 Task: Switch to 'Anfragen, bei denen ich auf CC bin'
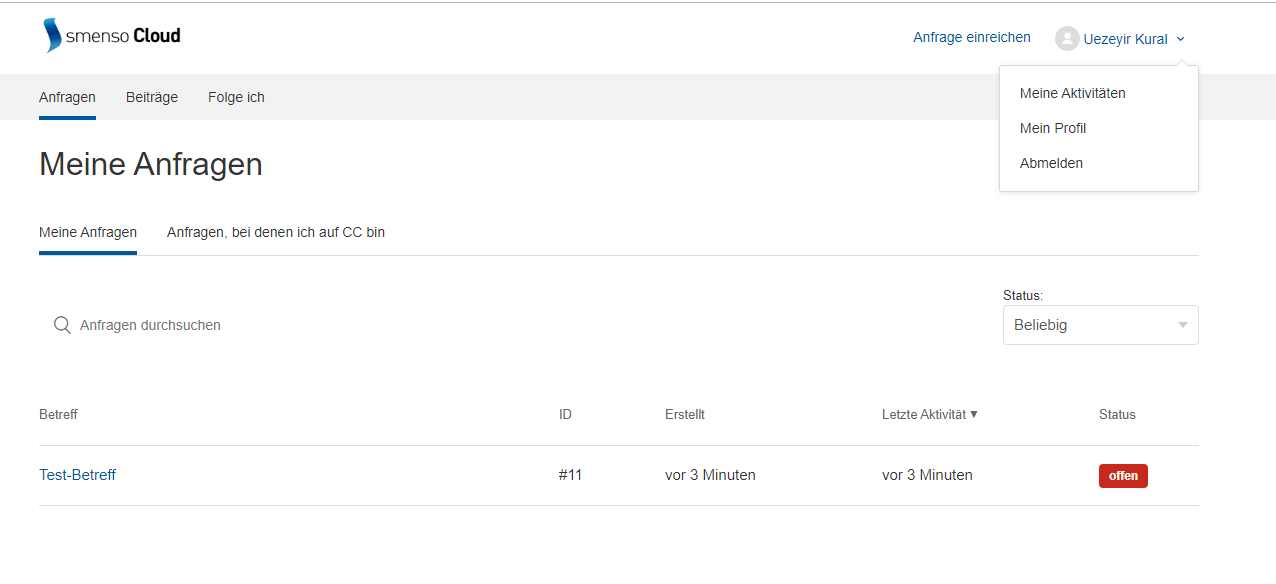(276, 232)
